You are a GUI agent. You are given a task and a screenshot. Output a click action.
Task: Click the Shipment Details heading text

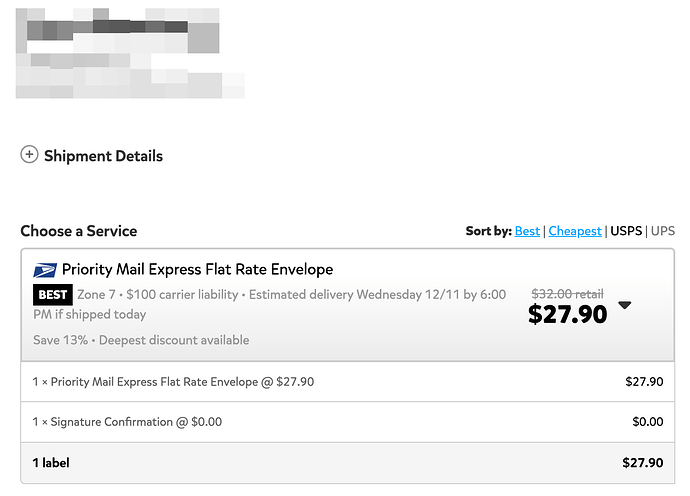click(103, 156)
